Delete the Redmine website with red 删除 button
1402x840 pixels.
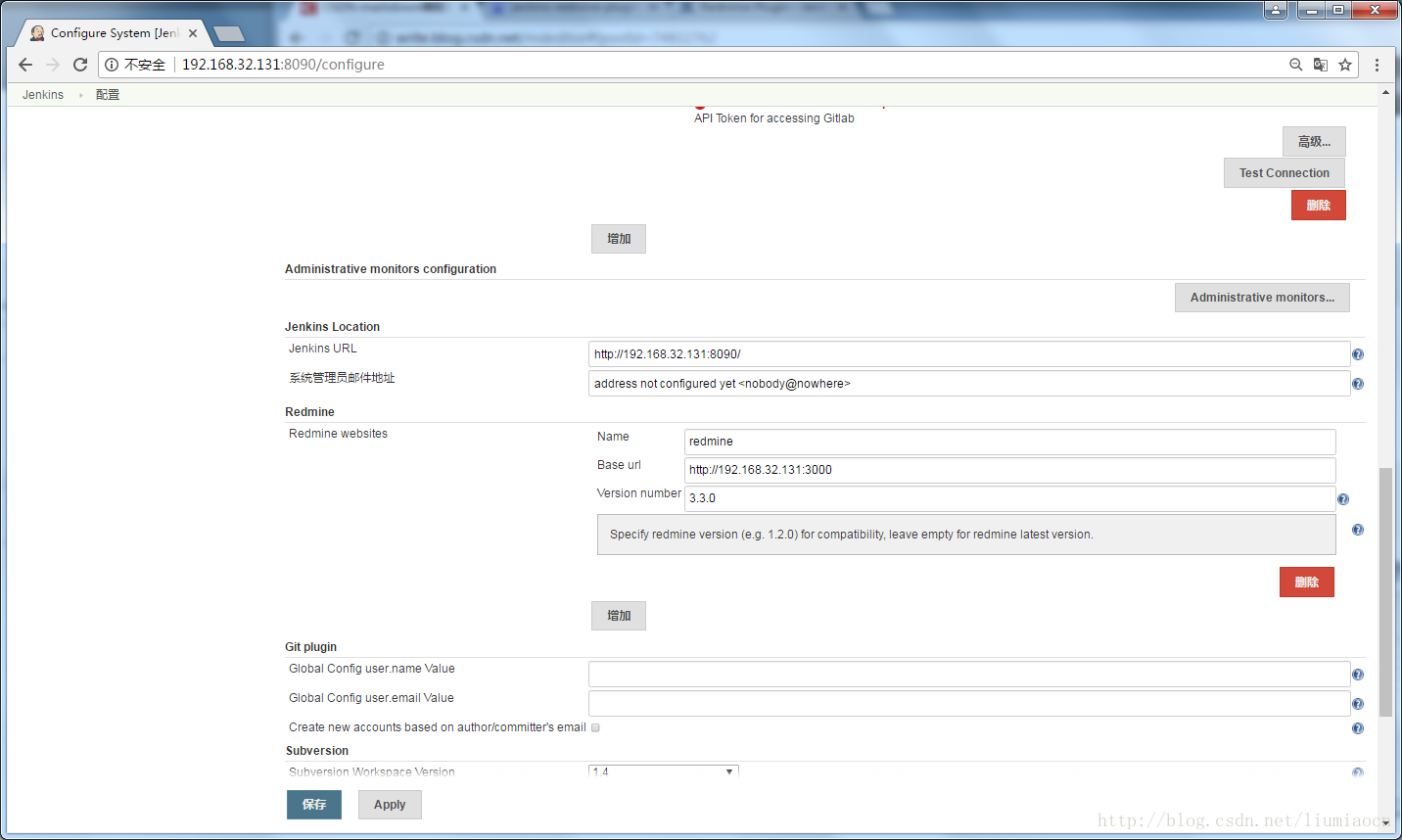click(1307, 583)
